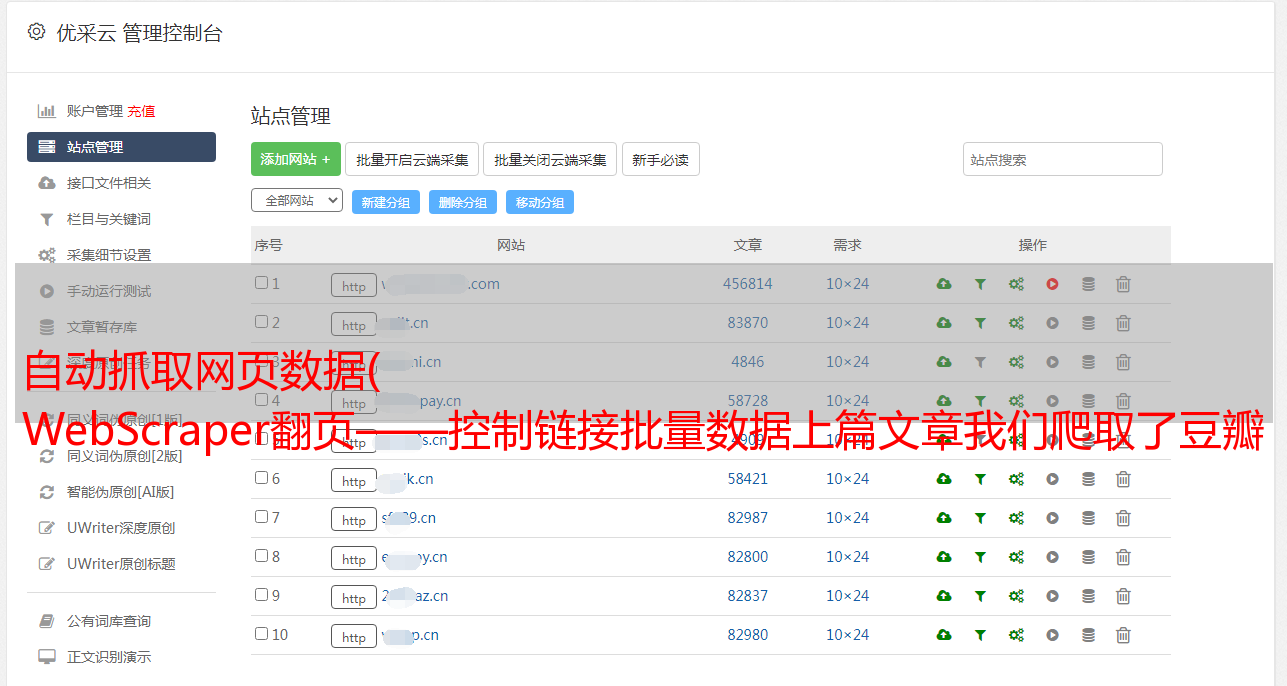Click the http badge in row 9

[x=354, y=597]
